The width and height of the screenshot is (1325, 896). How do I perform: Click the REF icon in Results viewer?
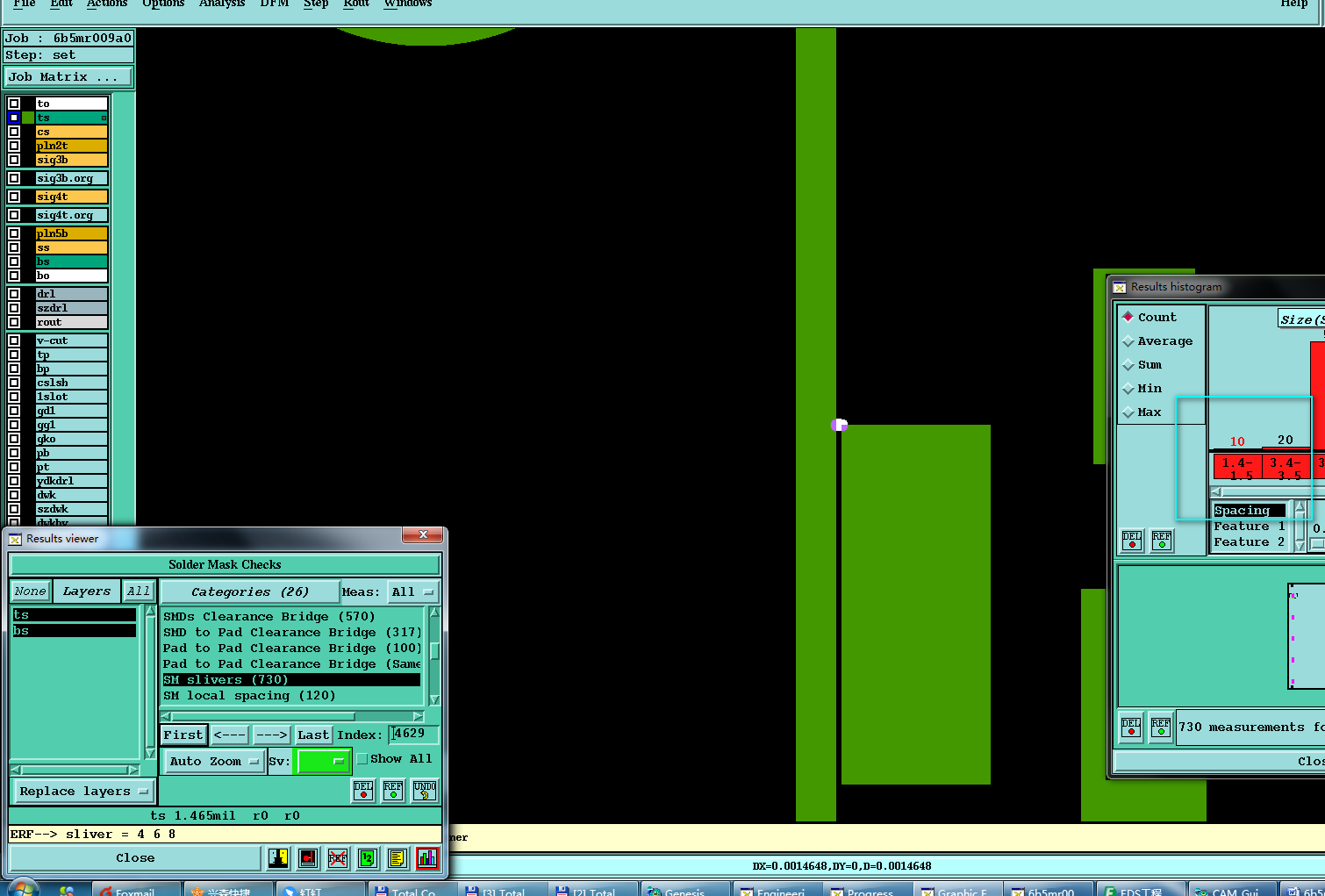(393, 791)
